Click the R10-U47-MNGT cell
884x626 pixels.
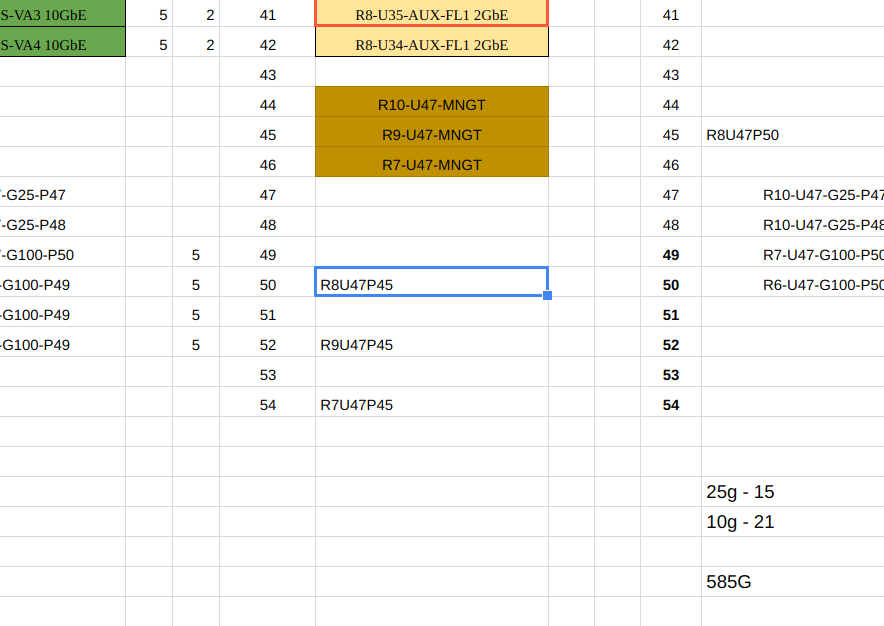pos(431,102)
